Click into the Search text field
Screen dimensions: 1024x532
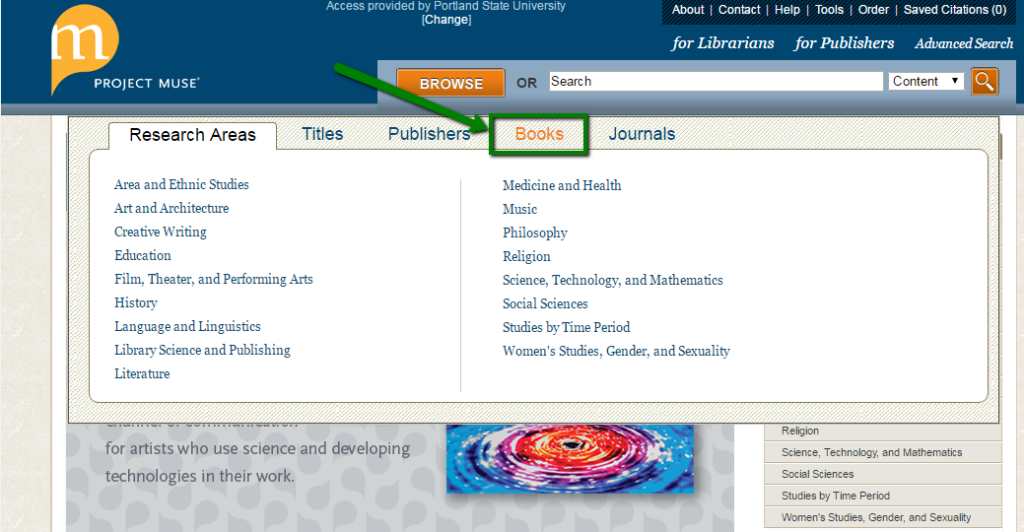716,82
